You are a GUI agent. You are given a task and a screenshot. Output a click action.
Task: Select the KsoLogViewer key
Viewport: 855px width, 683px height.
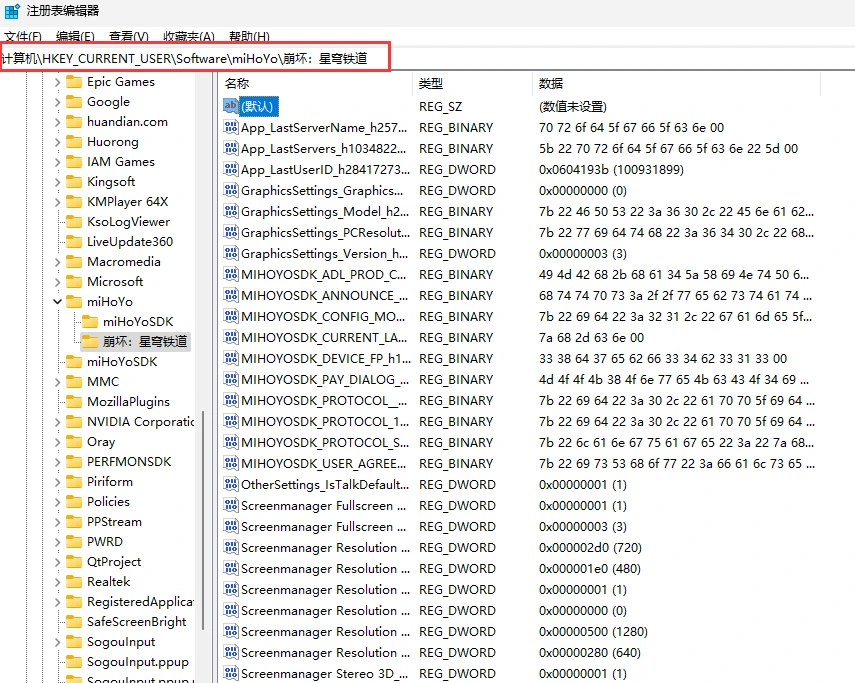[128, 222]
